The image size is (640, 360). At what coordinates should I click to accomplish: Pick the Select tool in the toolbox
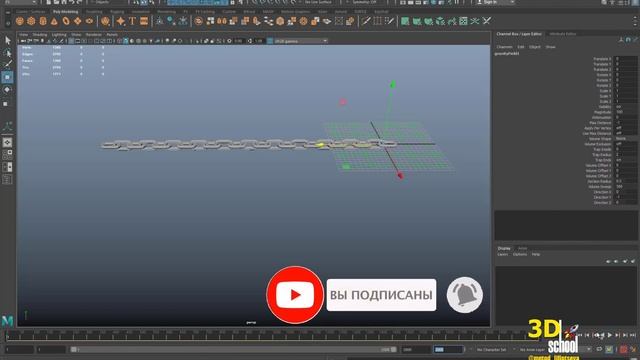7,40
